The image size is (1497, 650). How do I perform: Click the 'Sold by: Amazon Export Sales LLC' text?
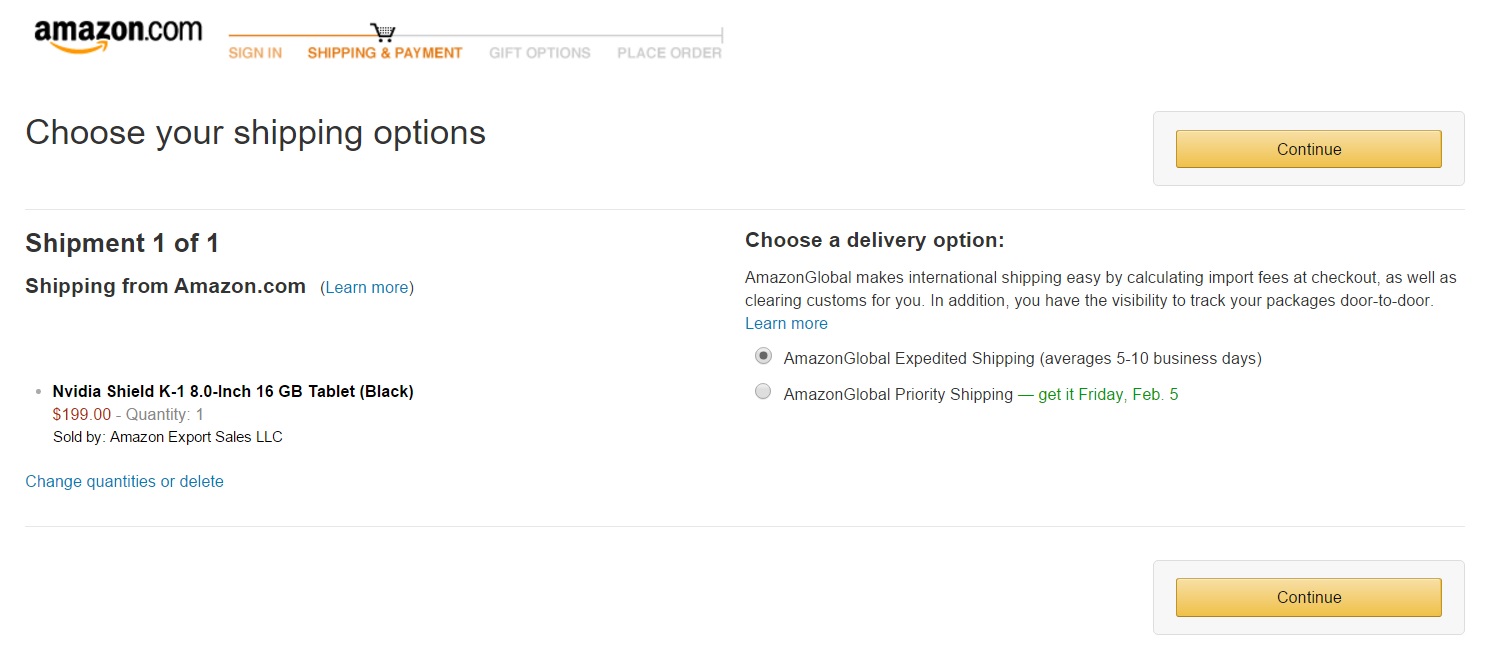[168, 437]
